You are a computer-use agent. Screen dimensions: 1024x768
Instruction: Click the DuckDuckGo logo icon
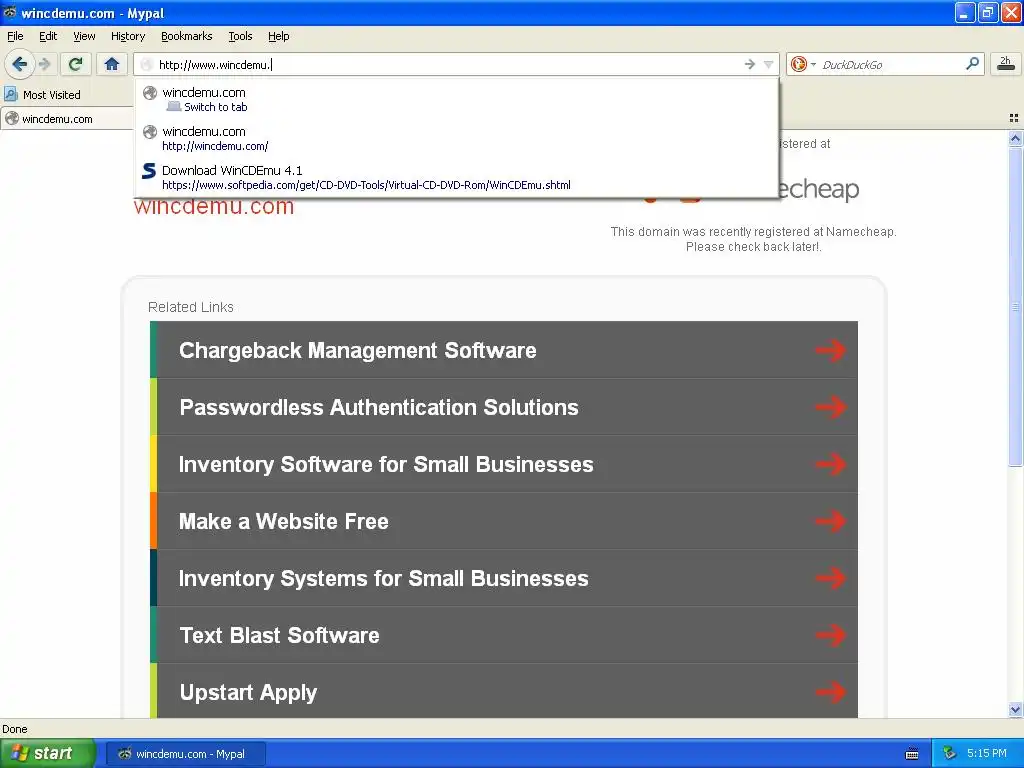click(x=798, y=64)
